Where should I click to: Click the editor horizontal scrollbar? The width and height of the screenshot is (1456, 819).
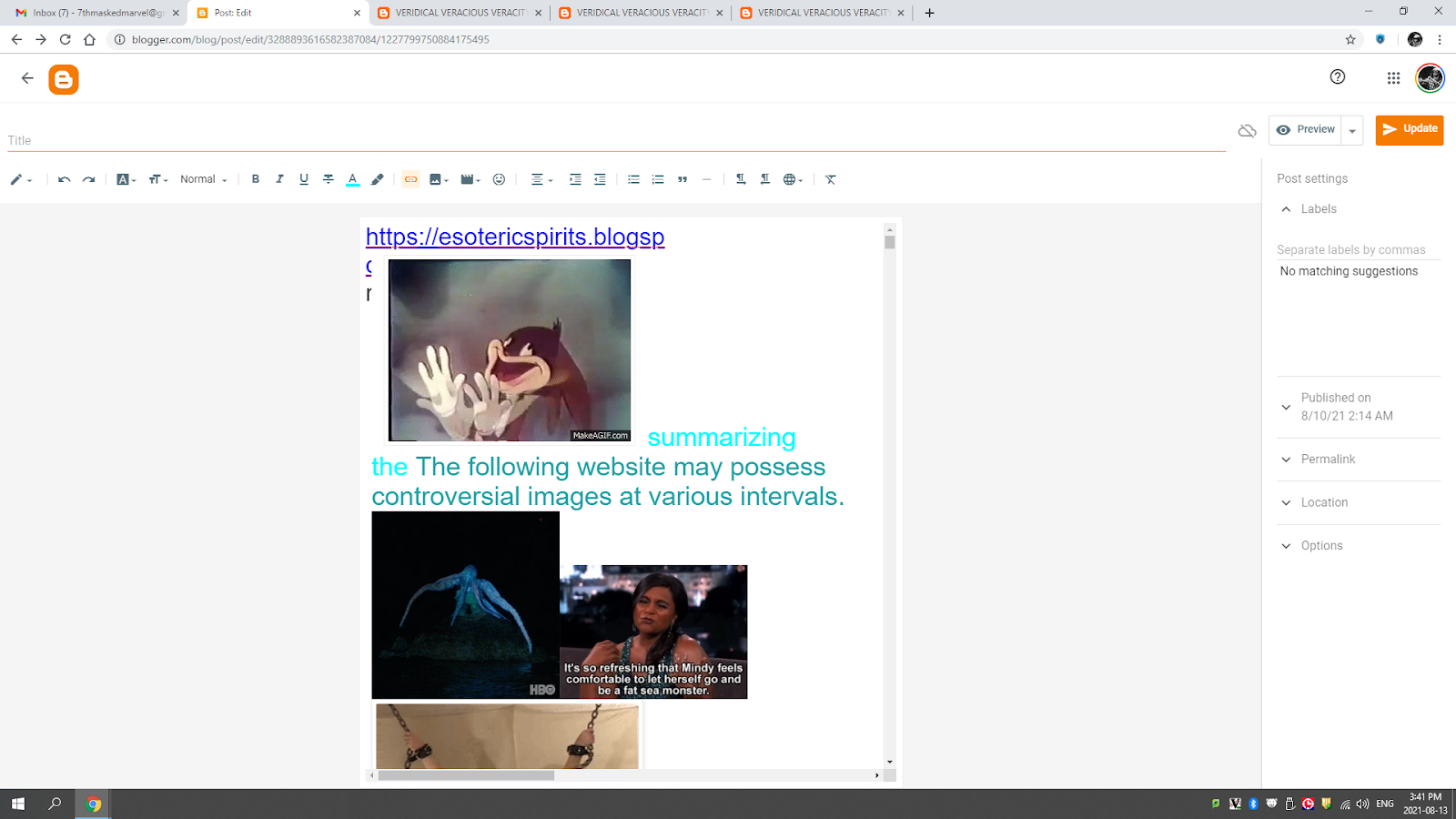click(466, 775)
